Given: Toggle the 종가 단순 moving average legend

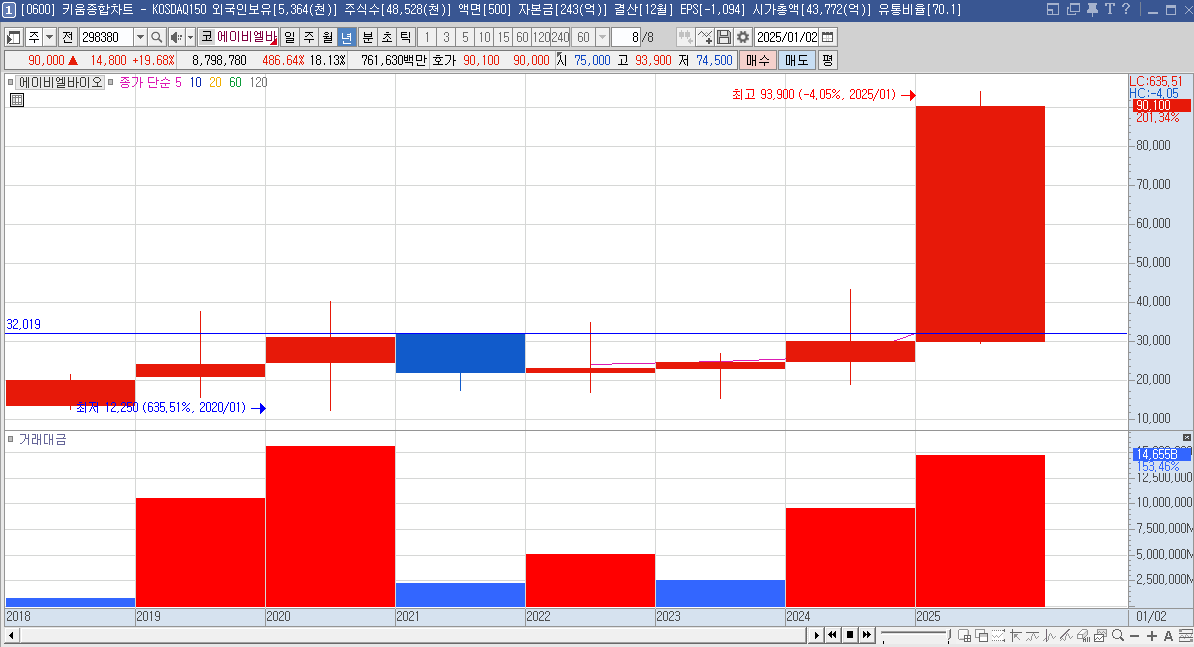Looking at the screenshot, I should click(145, 82).
